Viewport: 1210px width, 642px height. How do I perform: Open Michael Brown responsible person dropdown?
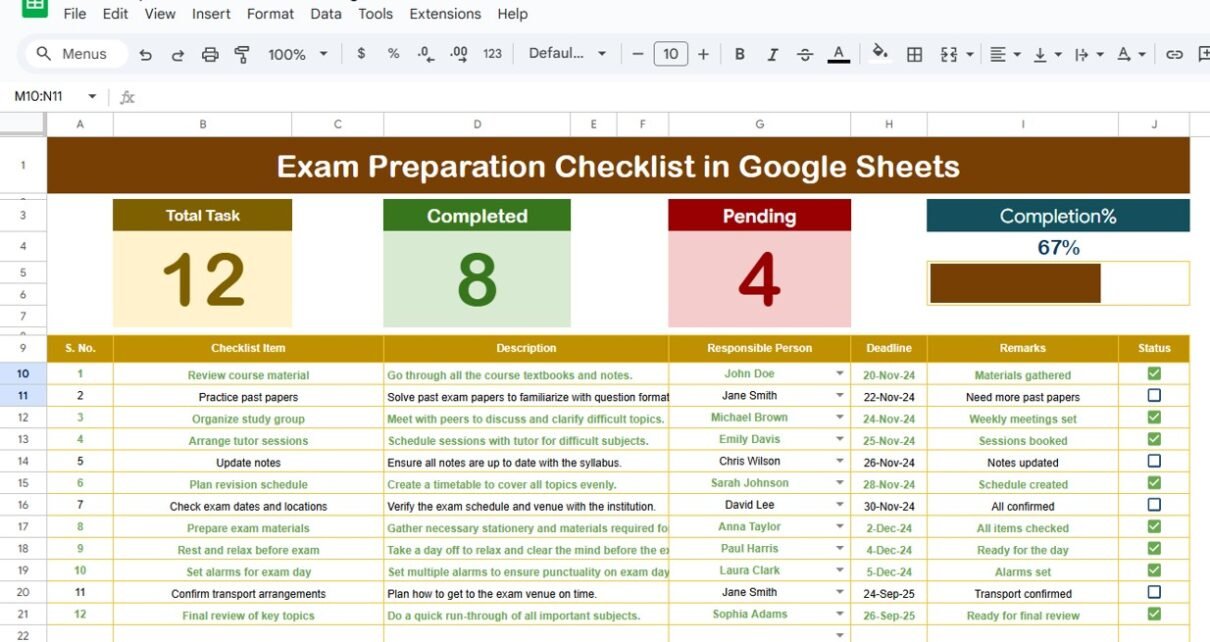tap(840, 418)
